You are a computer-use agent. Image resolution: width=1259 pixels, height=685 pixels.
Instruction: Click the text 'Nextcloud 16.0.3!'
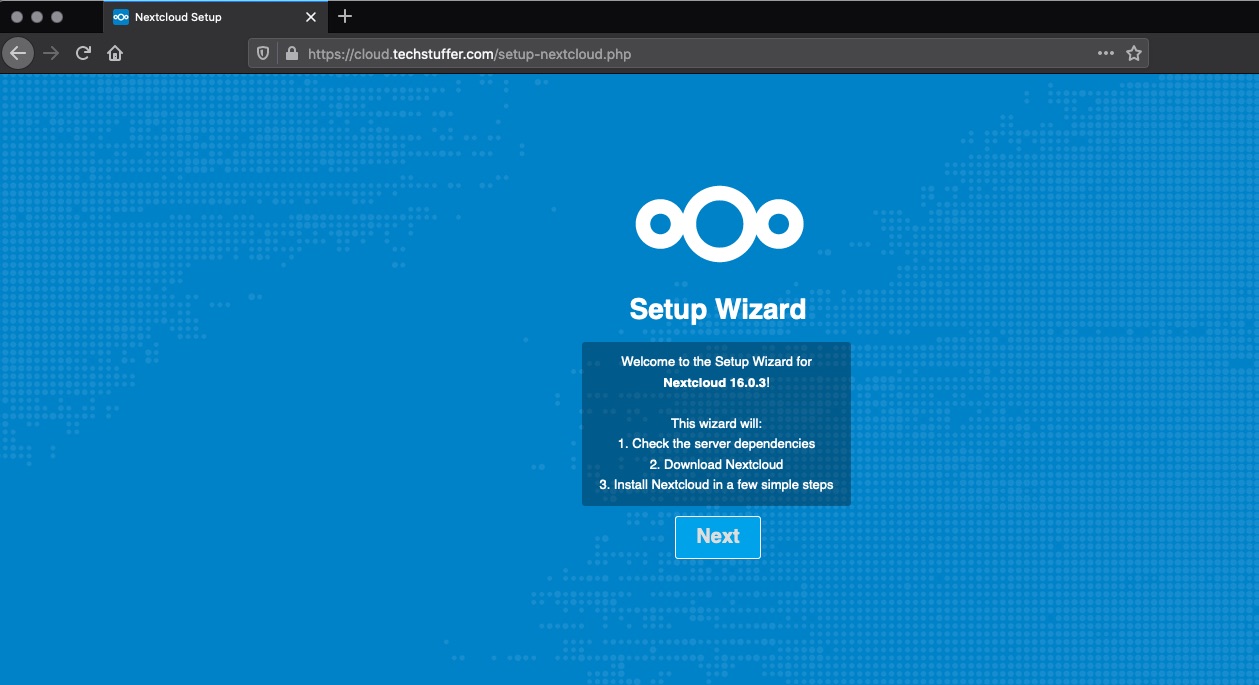click(x=716, y=382)
